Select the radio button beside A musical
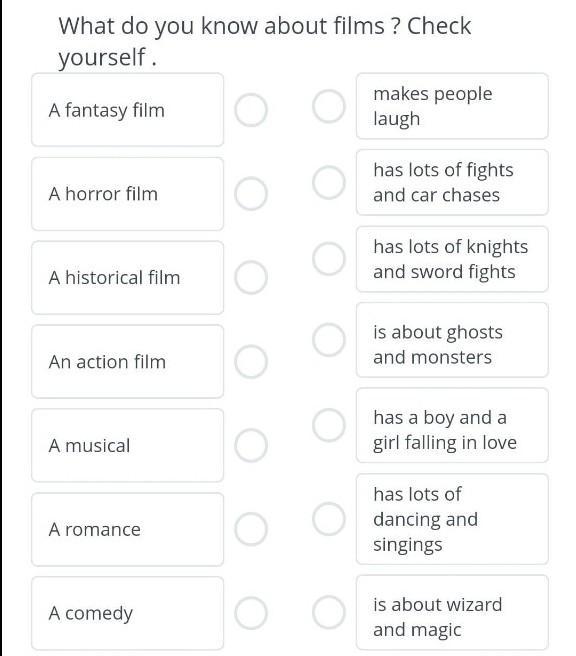The width and height of the screenshot is (576, 656). coord(251,446)
